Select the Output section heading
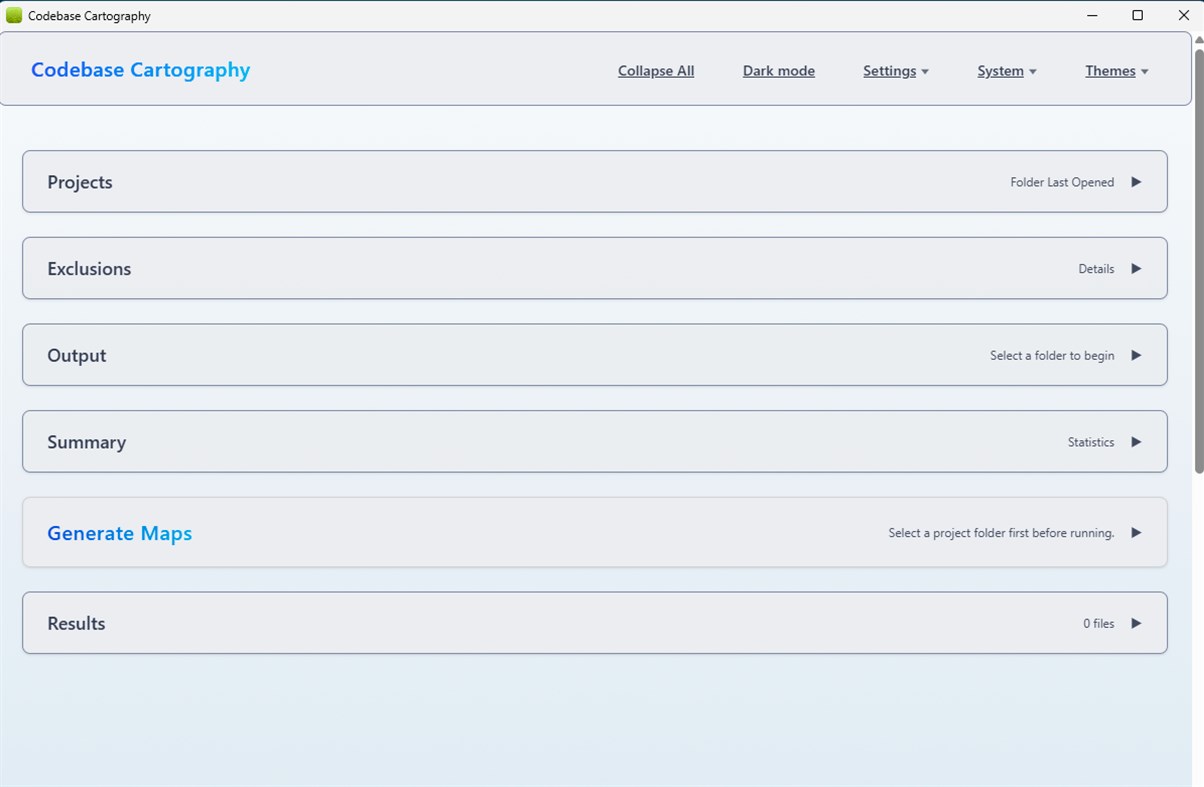Image resolution: width=1204 pixels, height=787 pixels. (77, 355)
